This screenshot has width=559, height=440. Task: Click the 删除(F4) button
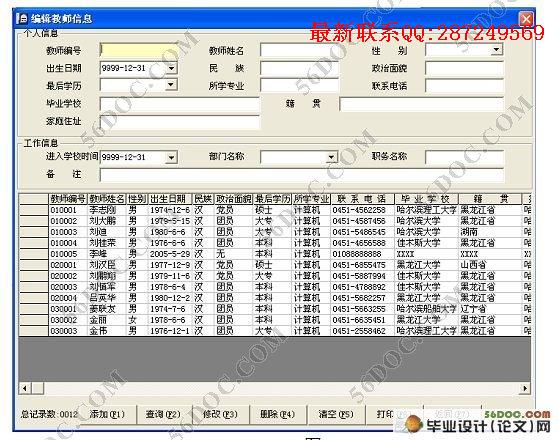[x=278, y=414]
